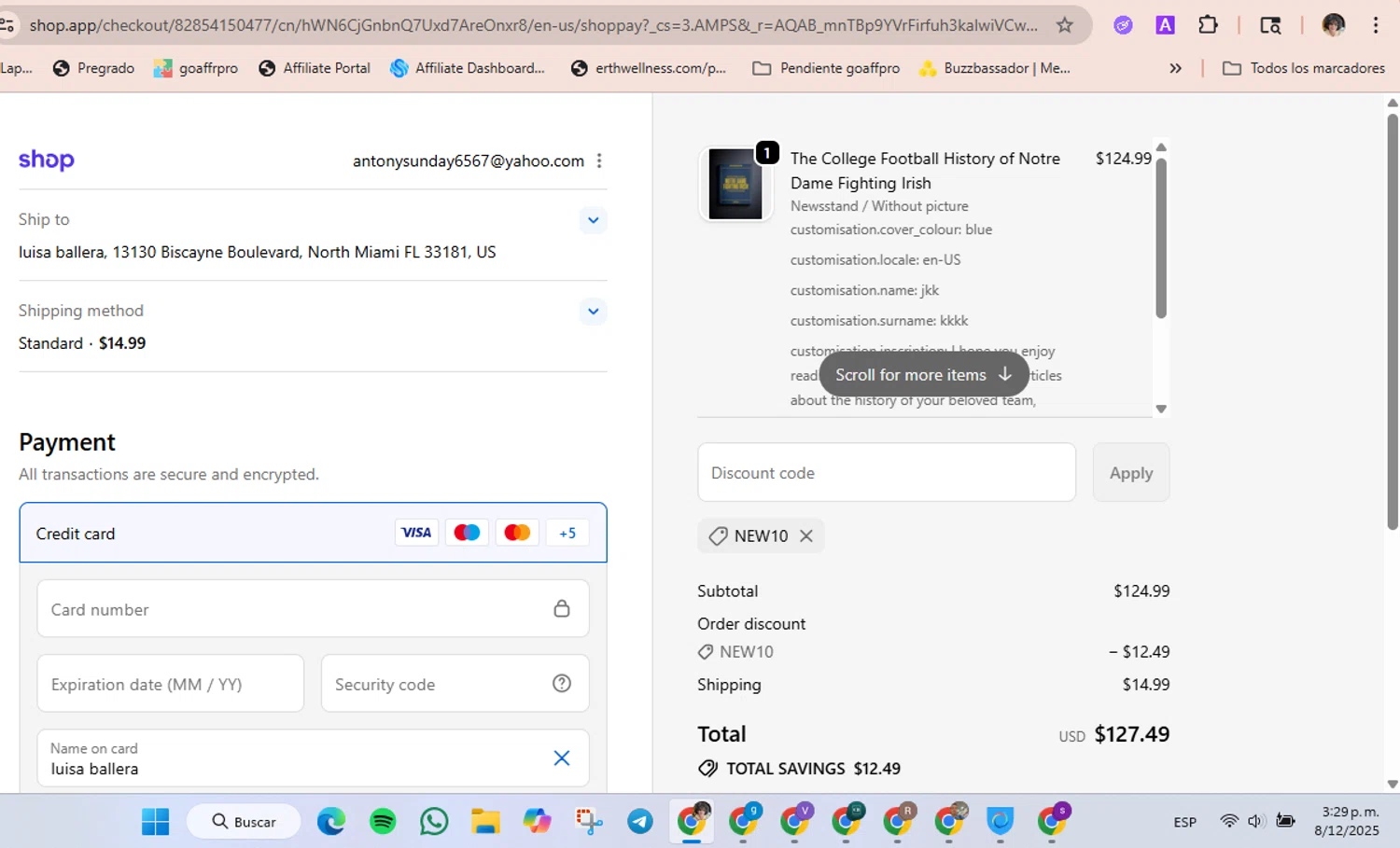This screenshot has height=848, width=1400.
Task: Click the window-with-magnifier toolbar icon
Action: tap(1270, 25)
